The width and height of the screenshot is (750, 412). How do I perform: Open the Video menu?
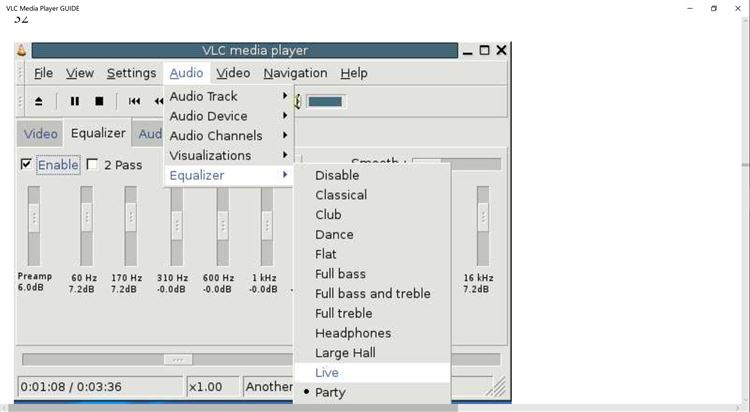[x=233, y=73]
